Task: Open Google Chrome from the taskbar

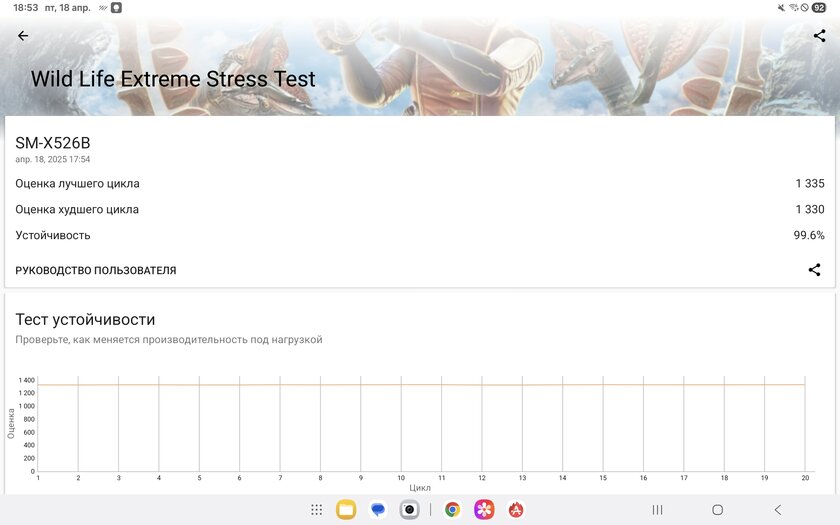Action: click(452, 509)
